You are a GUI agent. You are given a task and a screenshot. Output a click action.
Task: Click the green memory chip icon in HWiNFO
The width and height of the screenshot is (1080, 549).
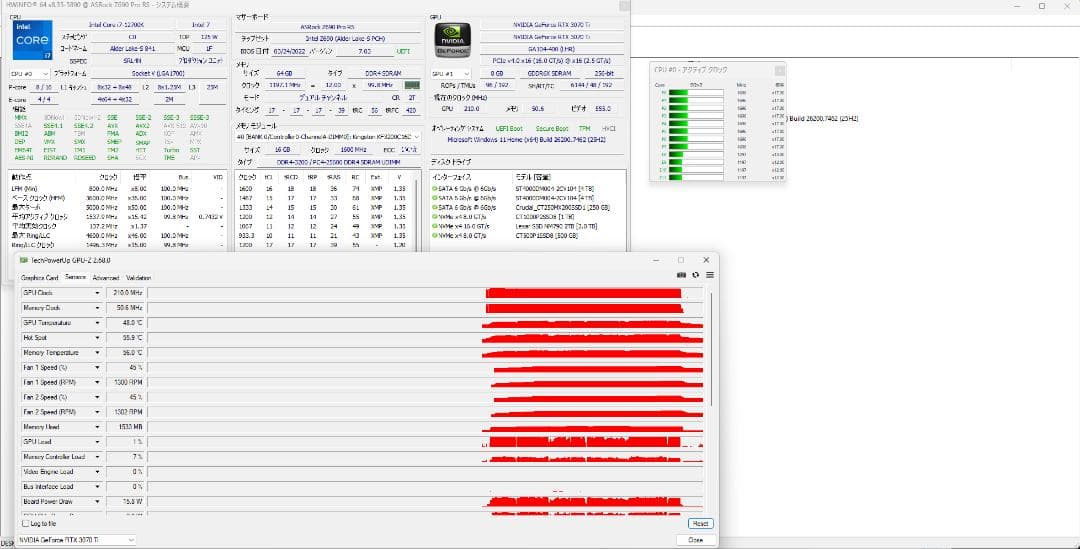click(412, 85)
